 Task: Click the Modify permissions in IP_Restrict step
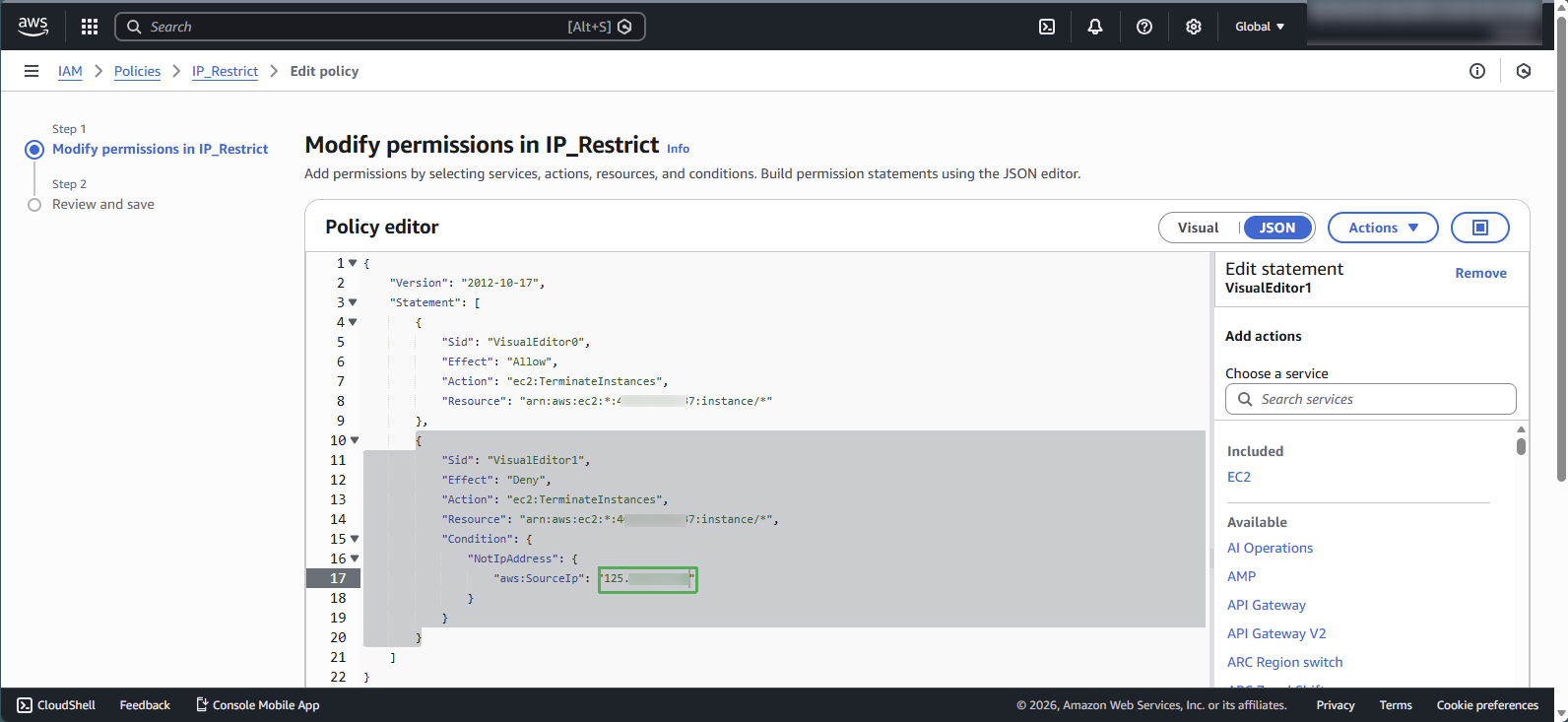tap(160, 149)
